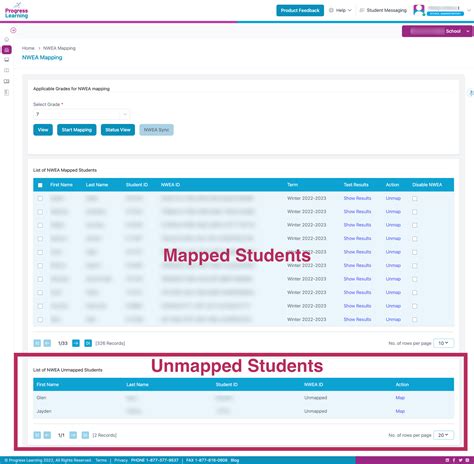Open the Select Grade dropdown
This screenshot has width=474, height=464.
(x=81, y=114)
